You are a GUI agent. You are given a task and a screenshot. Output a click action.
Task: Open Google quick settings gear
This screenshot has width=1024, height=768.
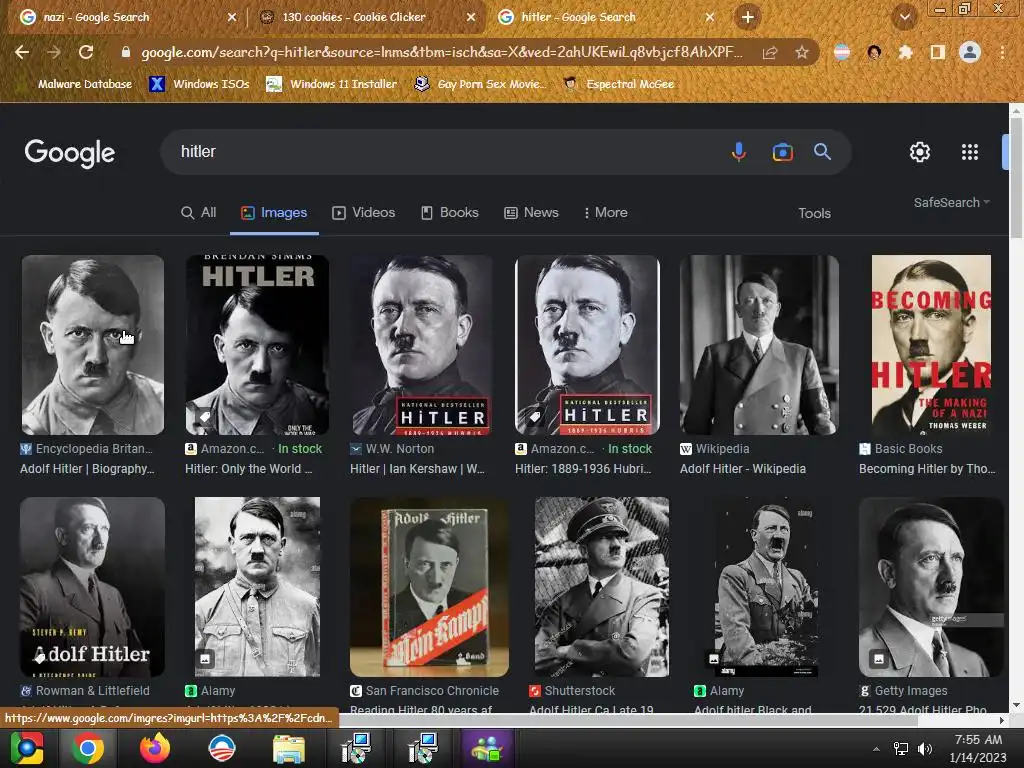pyautogui.click(x=920, y=152)
